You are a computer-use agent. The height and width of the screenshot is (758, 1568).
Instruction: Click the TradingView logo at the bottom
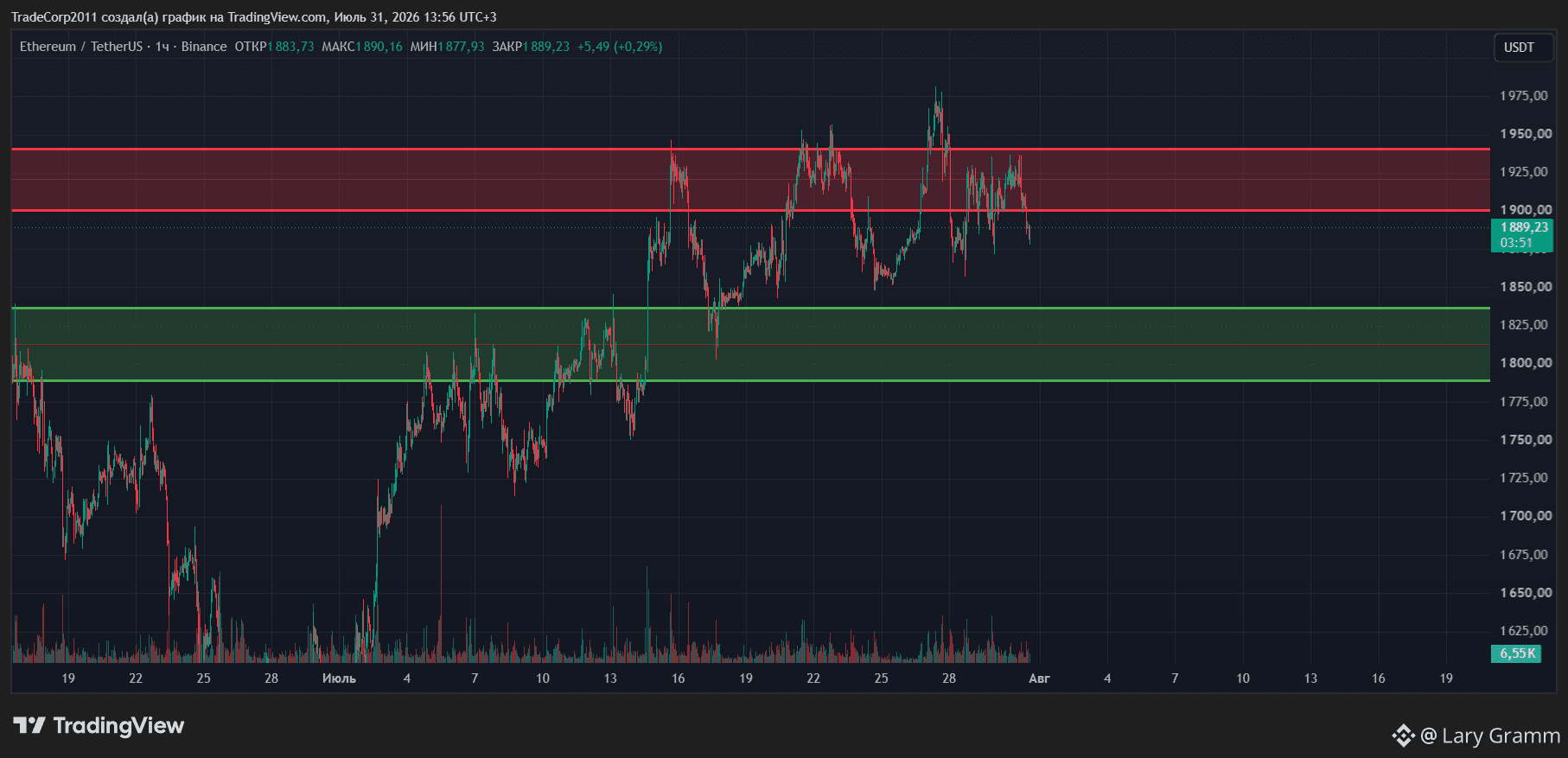pos(99,725)
